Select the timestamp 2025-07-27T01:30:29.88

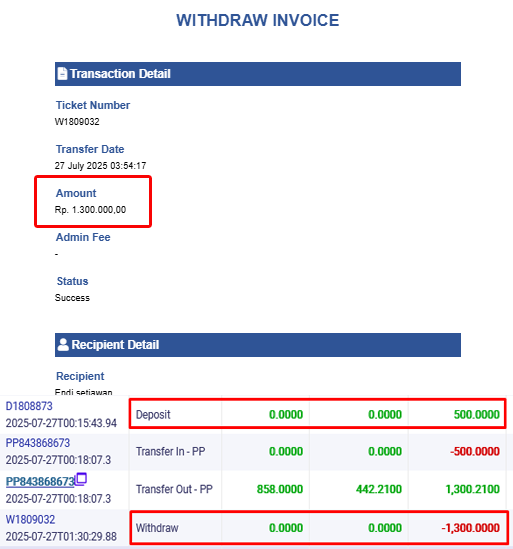pyautogui.click(x=61, y=537)
